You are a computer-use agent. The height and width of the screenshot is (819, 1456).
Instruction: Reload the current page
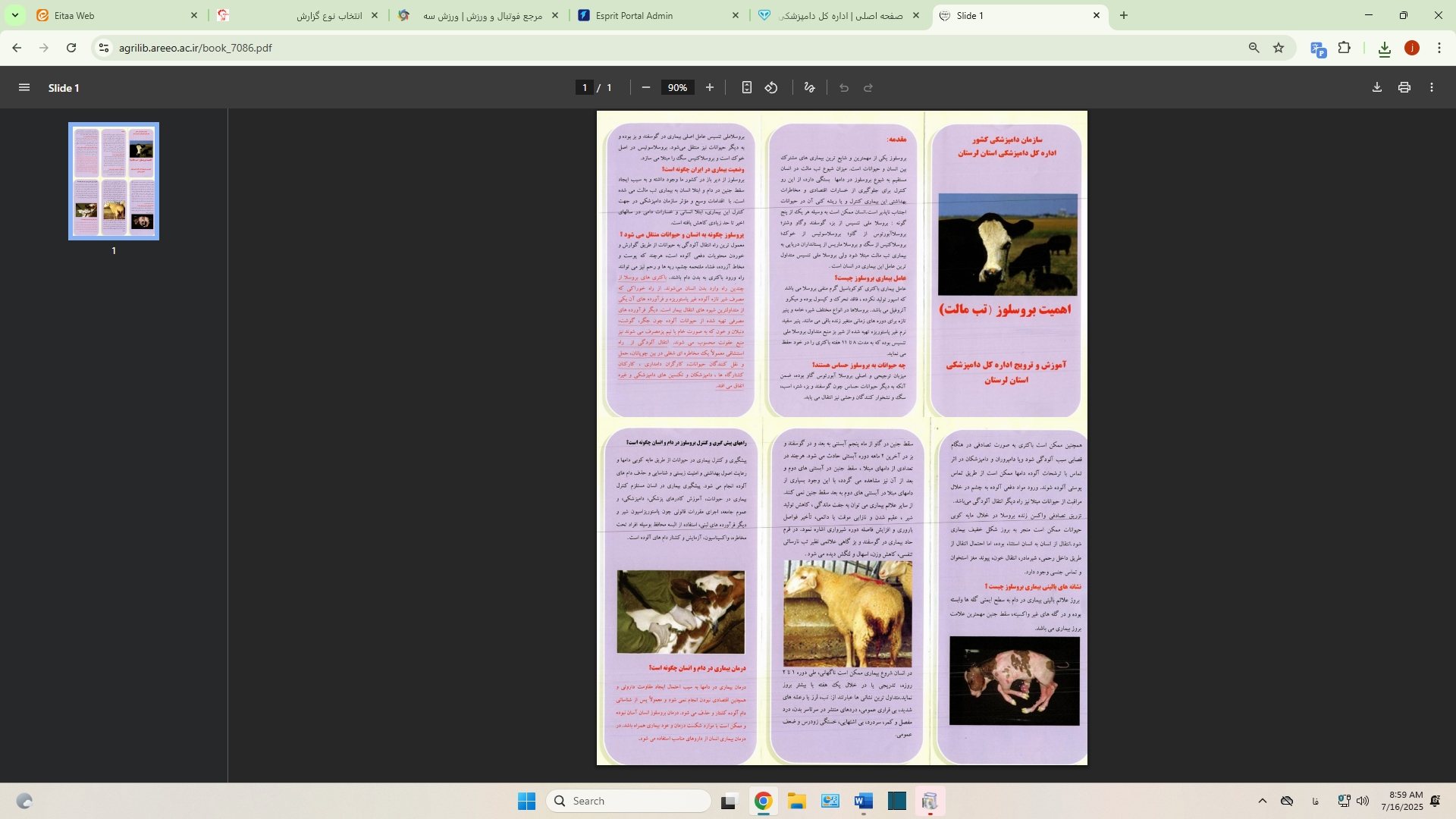pyautogui.click(x=71, y=48)
